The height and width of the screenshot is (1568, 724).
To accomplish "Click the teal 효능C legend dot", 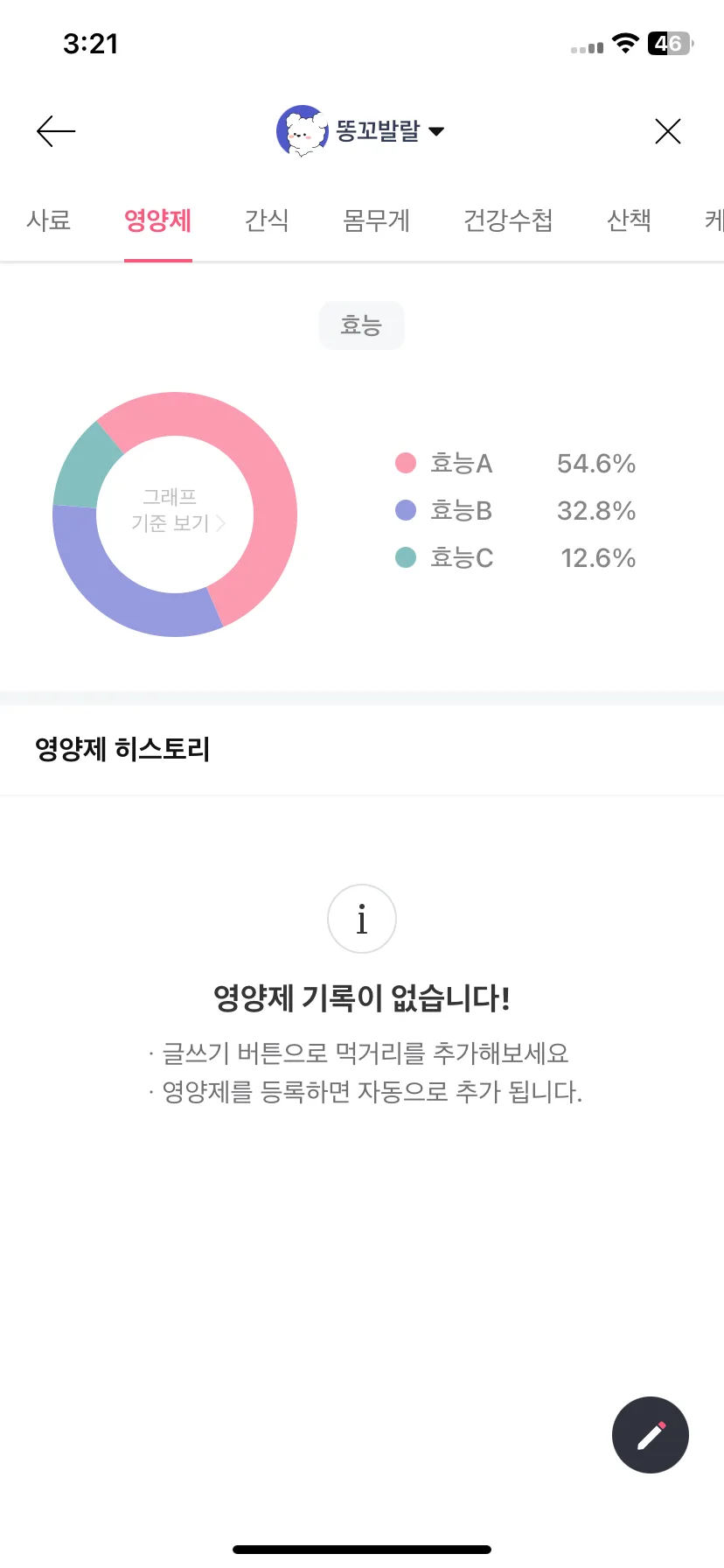I will 406,557.
